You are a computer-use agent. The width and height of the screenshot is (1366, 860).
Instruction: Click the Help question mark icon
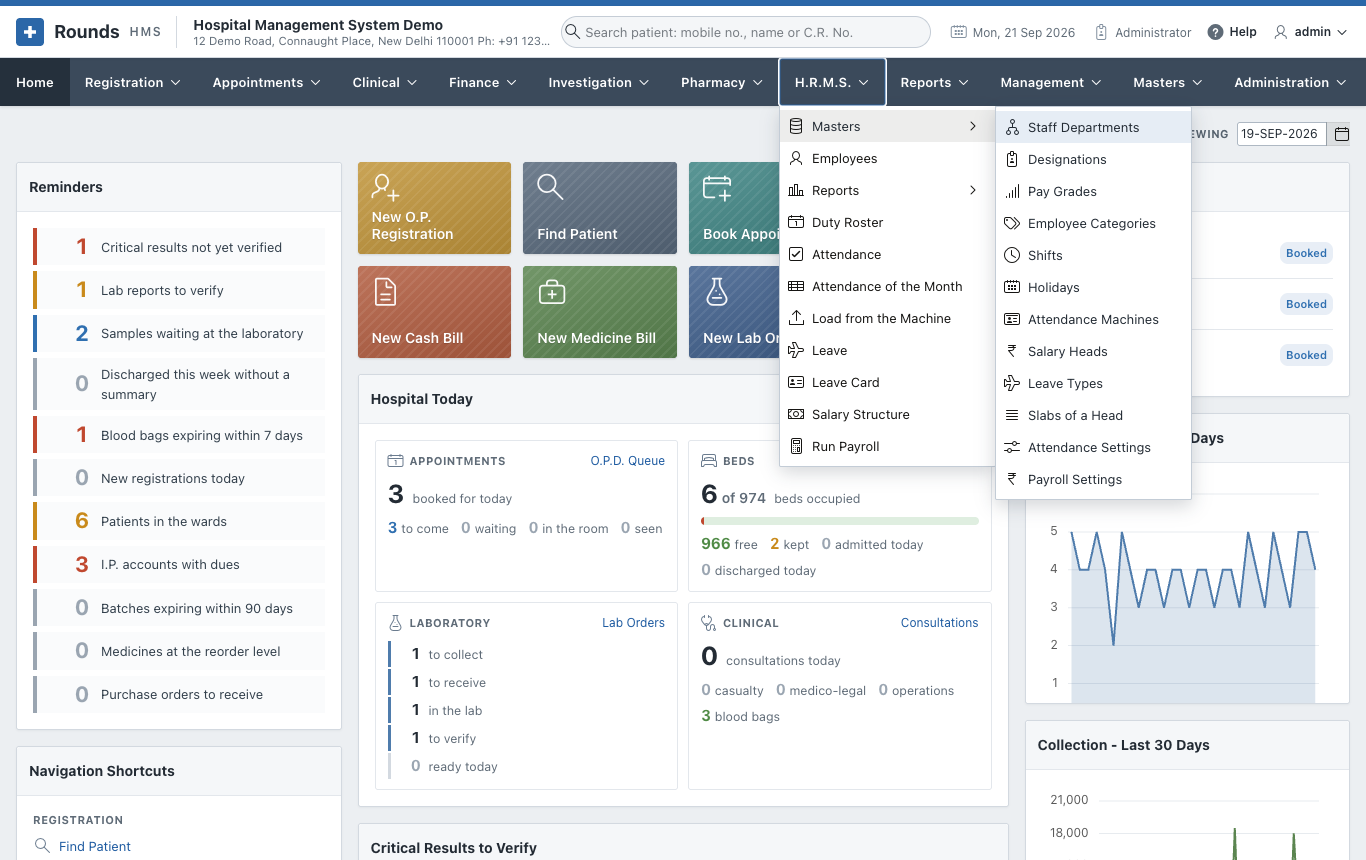(x=1215, y=32)
